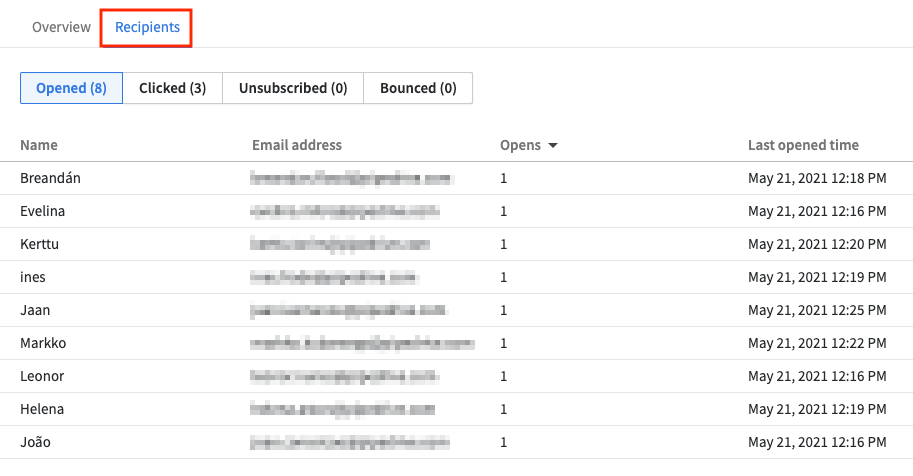913x476 pixels.
Task: Click the João recipient name
Action: [x=37, y=442]
